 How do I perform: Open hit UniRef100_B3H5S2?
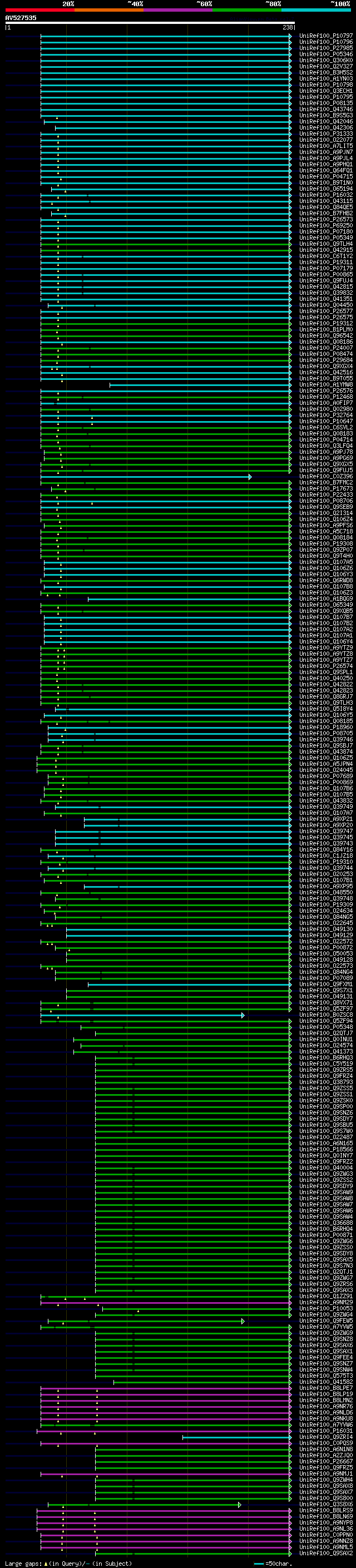pyautogui.click(x=326, y=72)
